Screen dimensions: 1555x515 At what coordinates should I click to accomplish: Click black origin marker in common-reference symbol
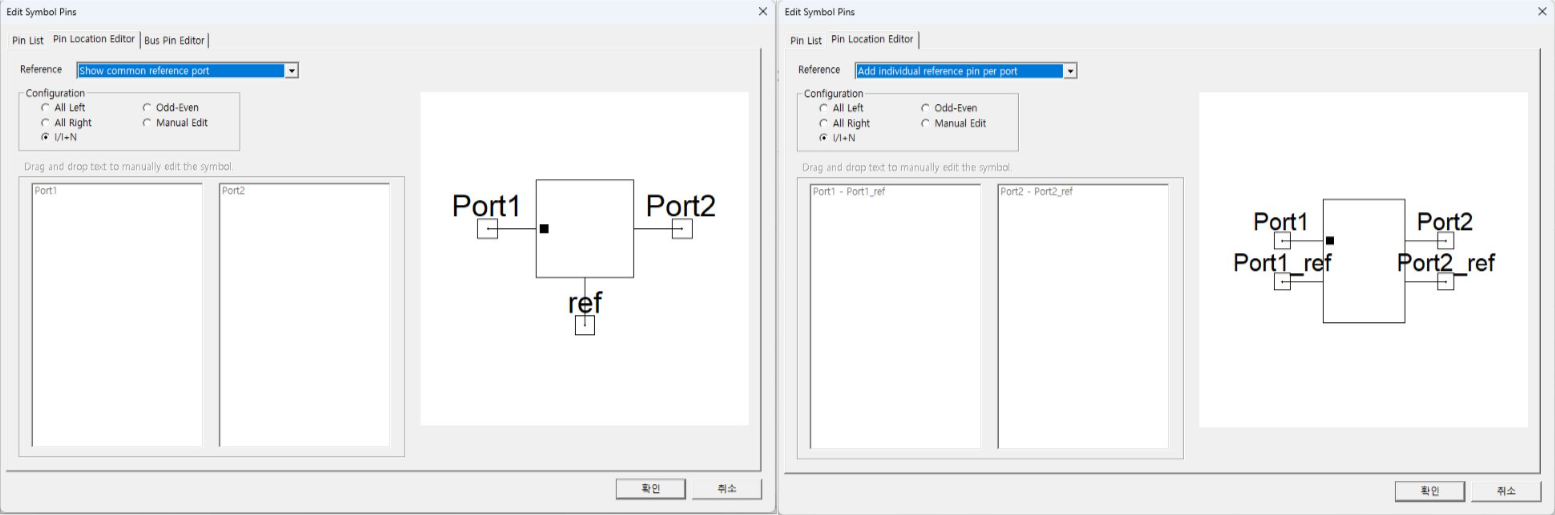544,229
